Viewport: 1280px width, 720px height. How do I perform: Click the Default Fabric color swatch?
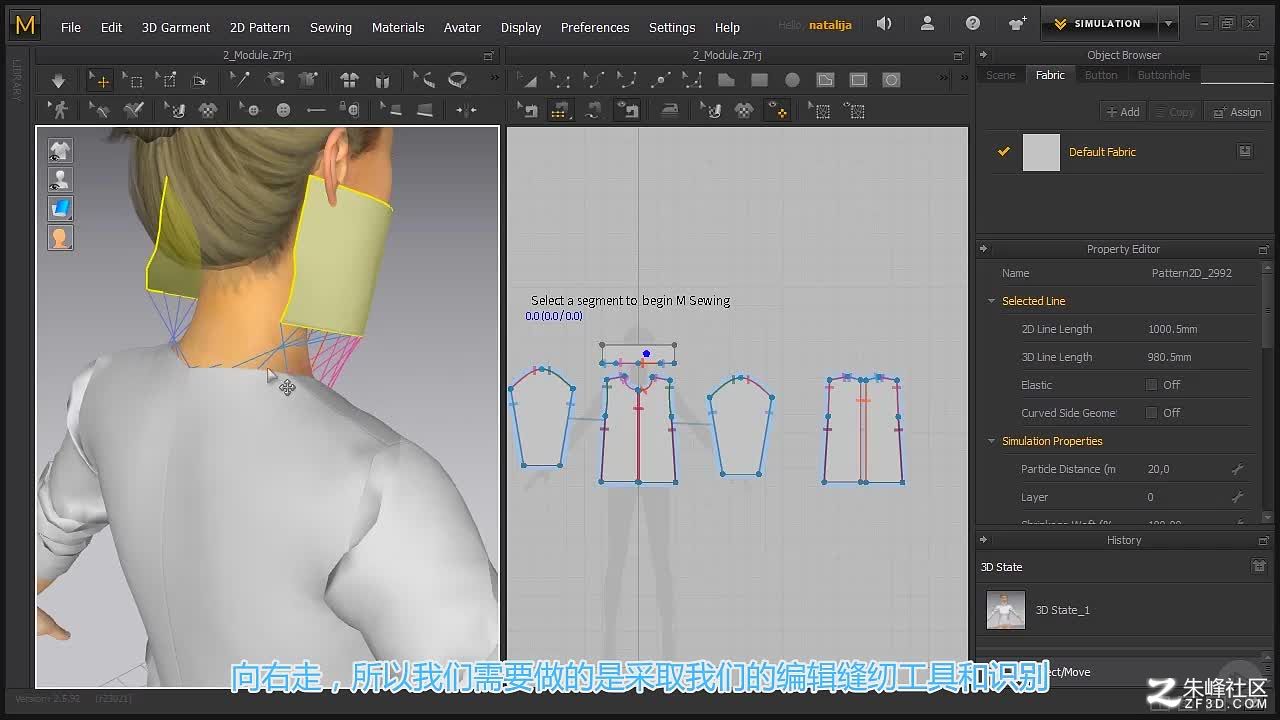1041,152
